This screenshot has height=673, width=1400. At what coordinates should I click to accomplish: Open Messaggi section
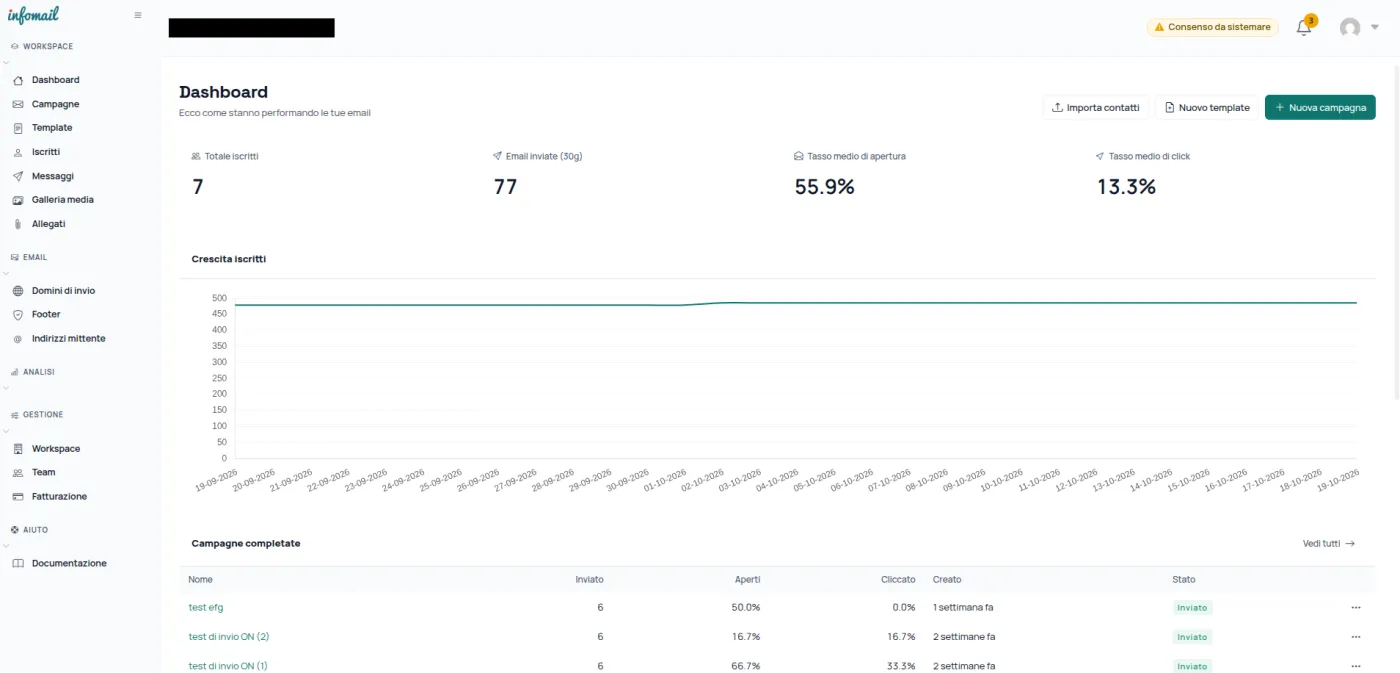pos(53,176)
